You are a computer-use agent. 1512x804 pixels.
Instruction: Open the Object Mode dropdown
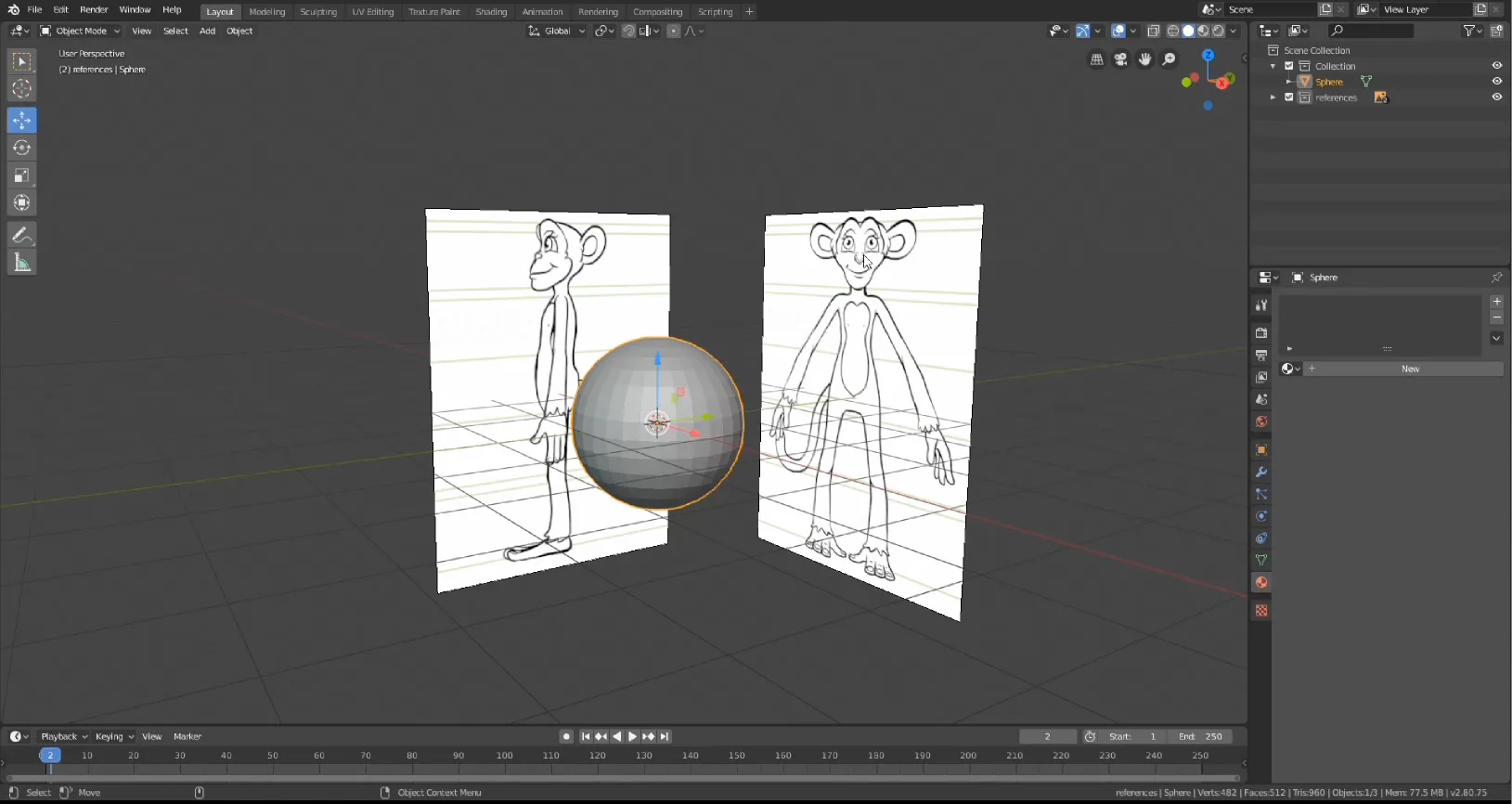tap(80, 31)
